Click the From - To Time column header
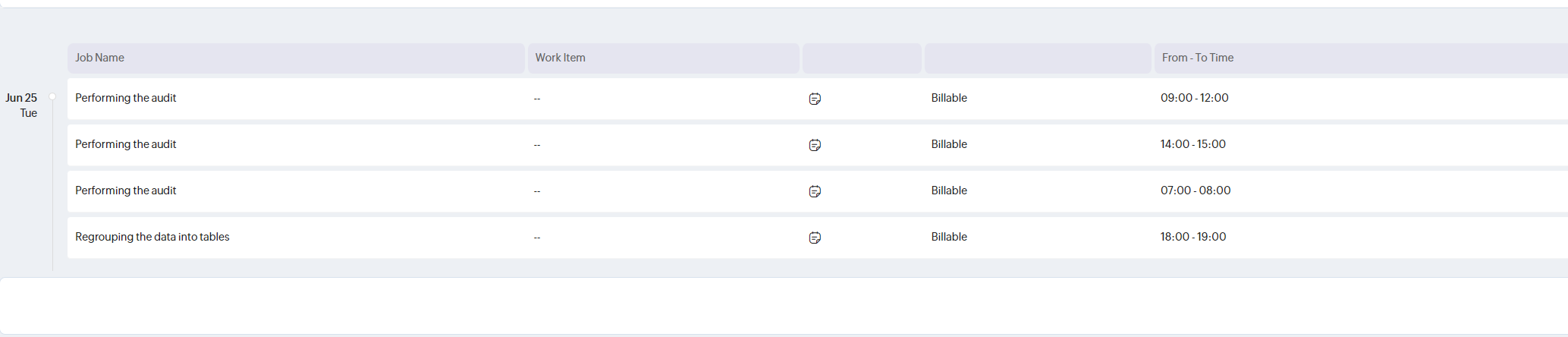The image size is (1568, 337). click(x=1197, y=58)
